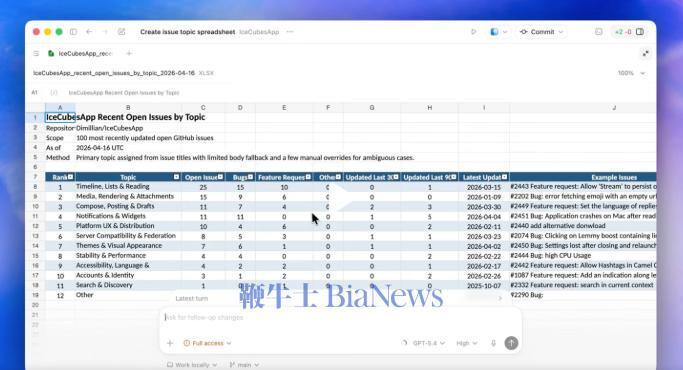The width and height of the screenshot is (683, 370).
Task: Open the Open Issues column filter dropdown
Action: pyautogui.click(x=220, y=177)
